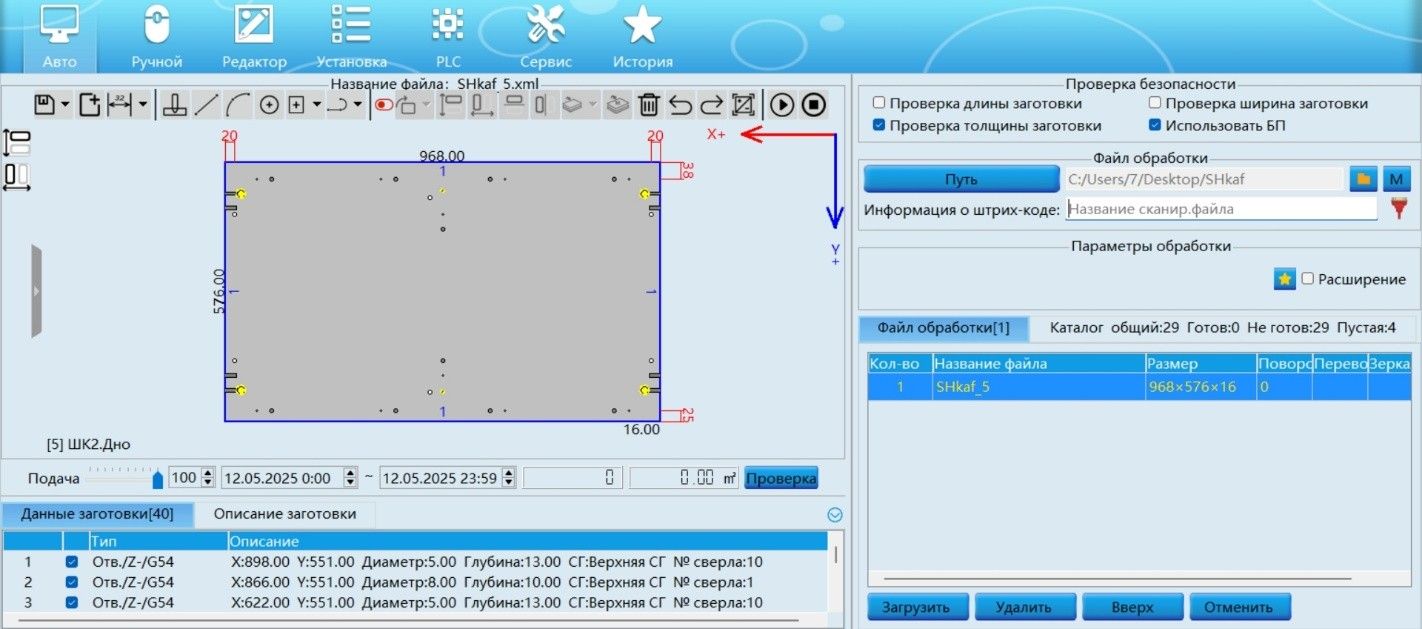Delete with the trash bin icon
Viewport: 1422px width, 629px height.
coord(649,104)
